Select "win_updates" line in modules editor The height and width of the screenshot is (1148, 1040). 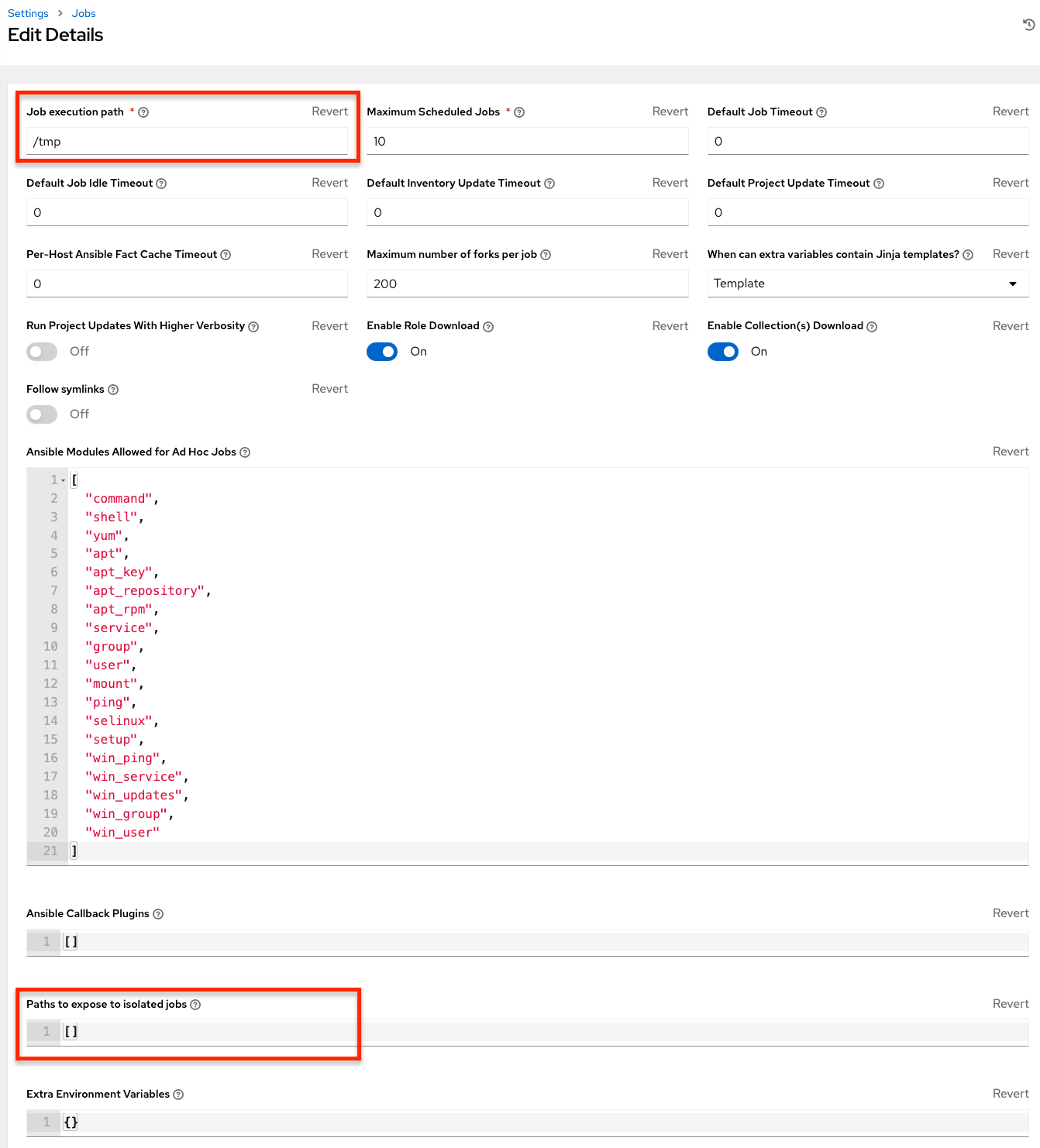[x=136, y=796]
